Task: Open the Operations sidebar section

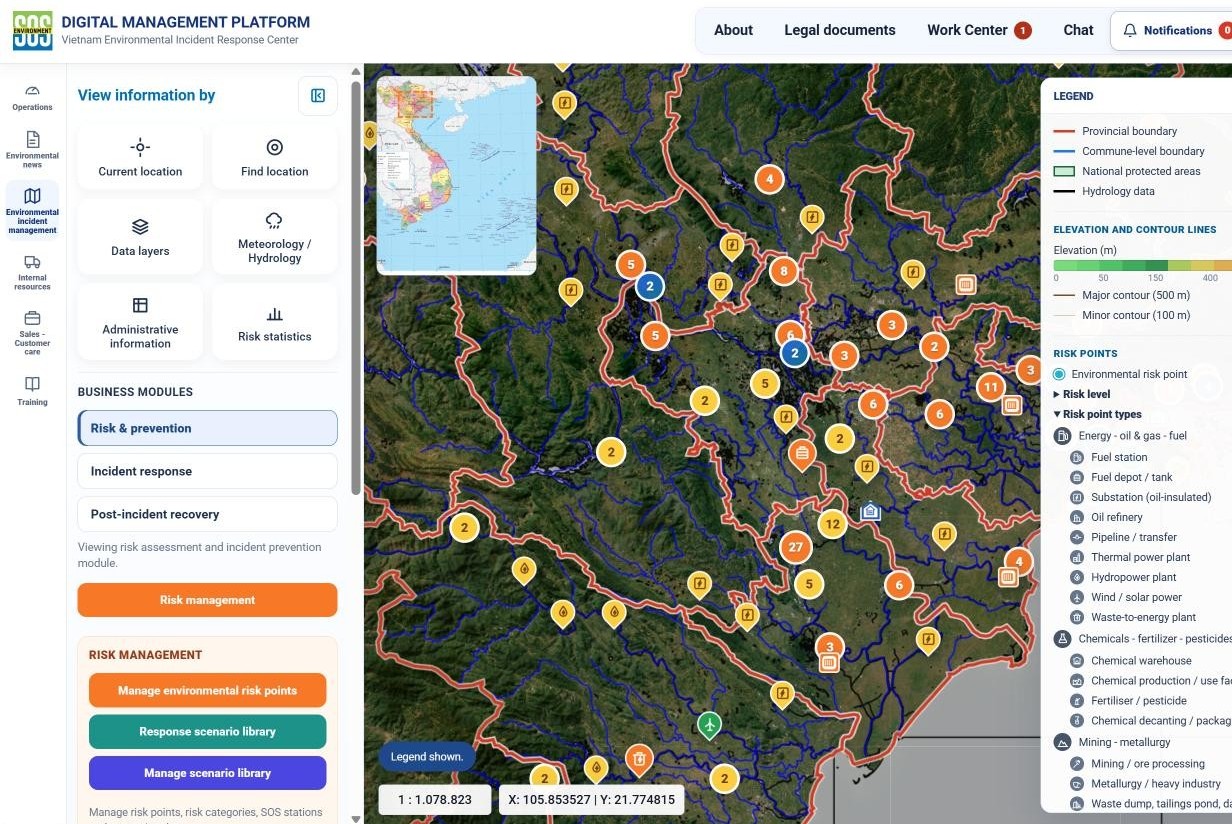Action: coord(32,97)
